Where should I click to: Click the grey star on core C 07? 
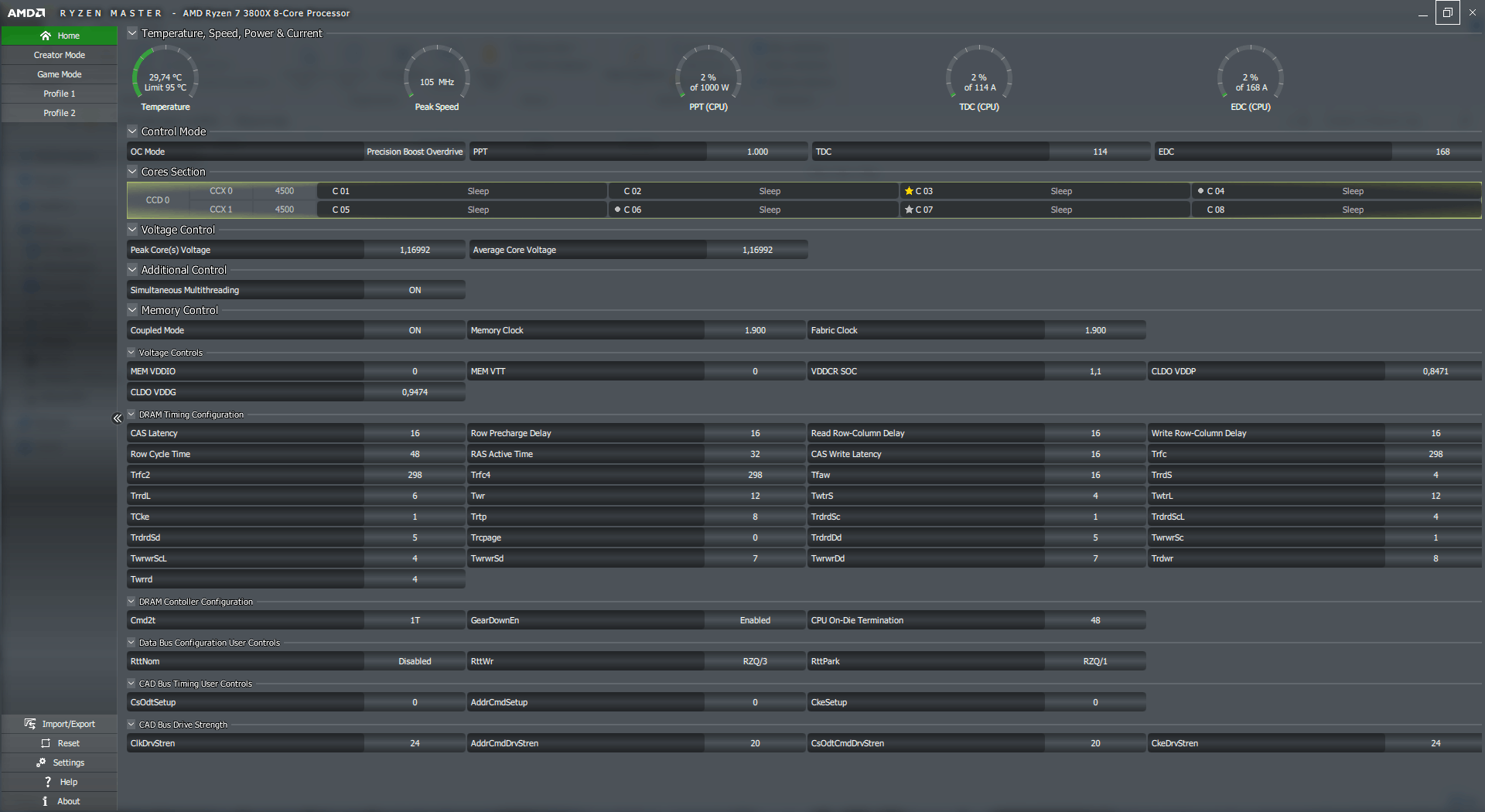tap(909, 210)
